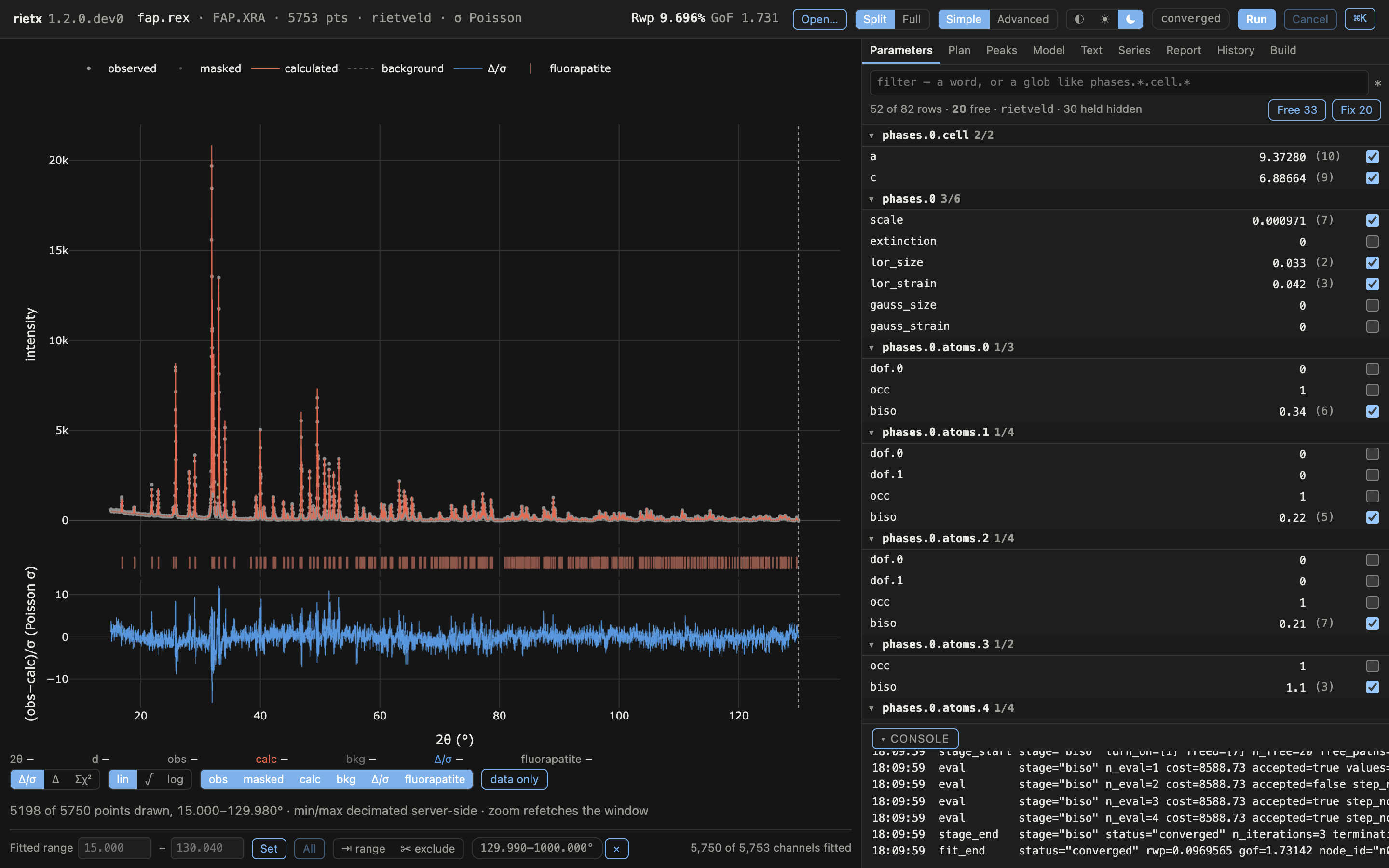Uncheck the lor_strain checkbox
The width and height of the screenshot is (1389, 868).
[1372, 284]
